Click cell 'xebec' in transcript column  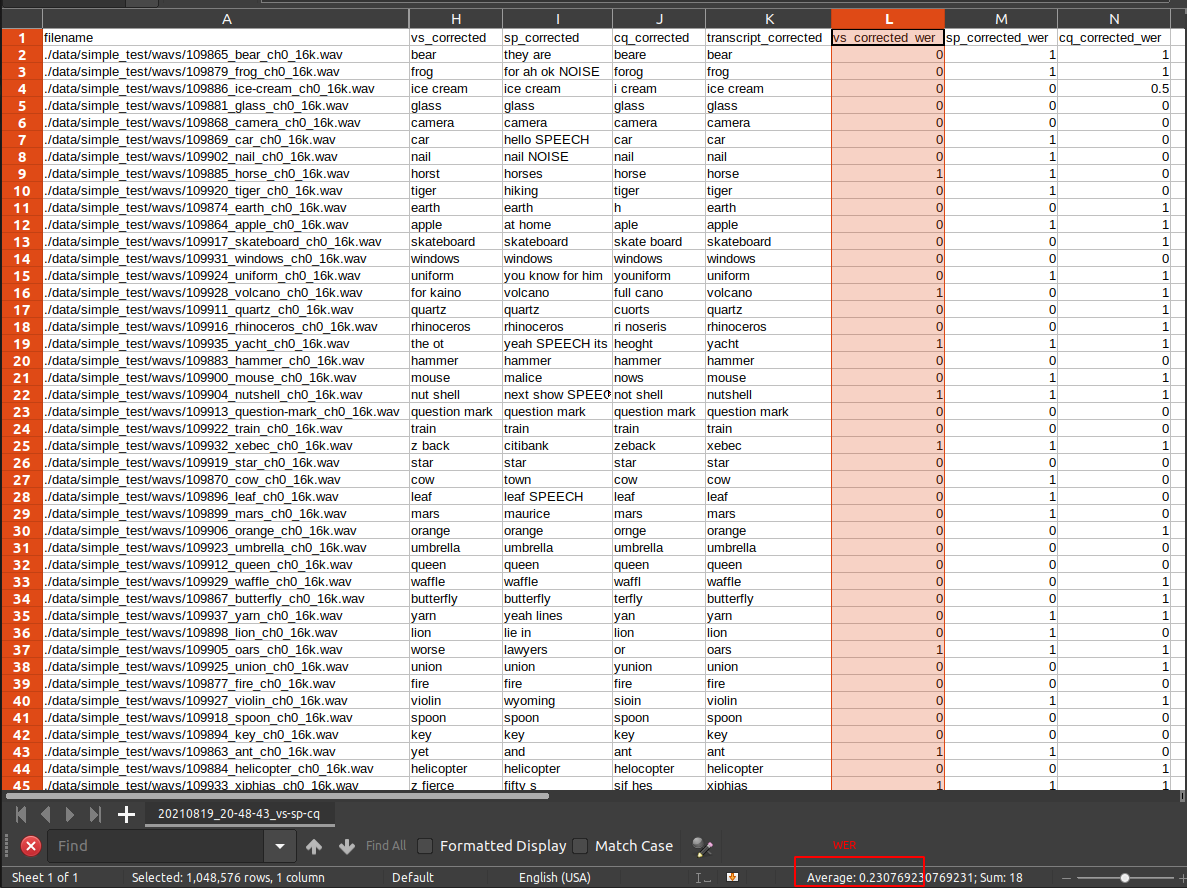pyautogui.click(x=768, y=445)
